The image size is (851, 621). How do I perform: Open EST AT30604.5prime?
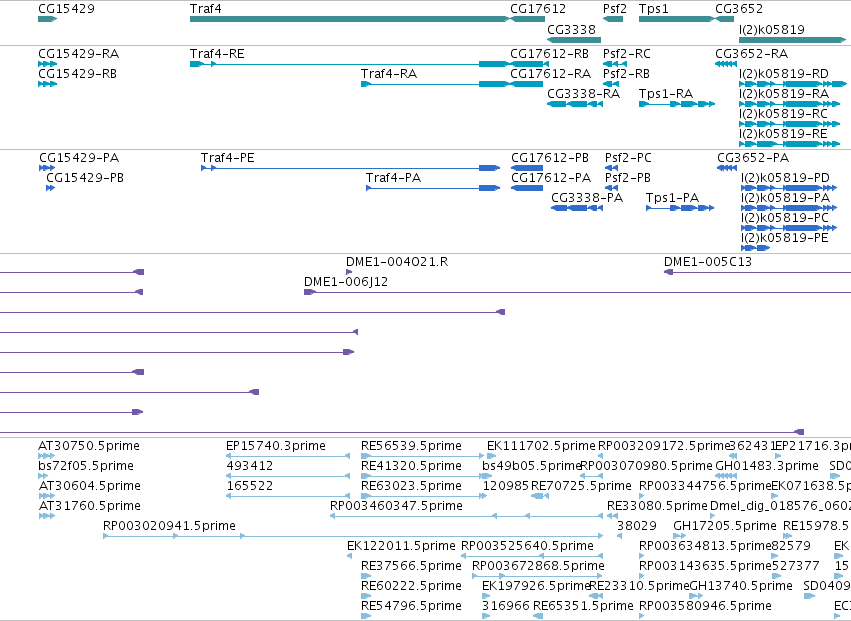click(47, 496)
